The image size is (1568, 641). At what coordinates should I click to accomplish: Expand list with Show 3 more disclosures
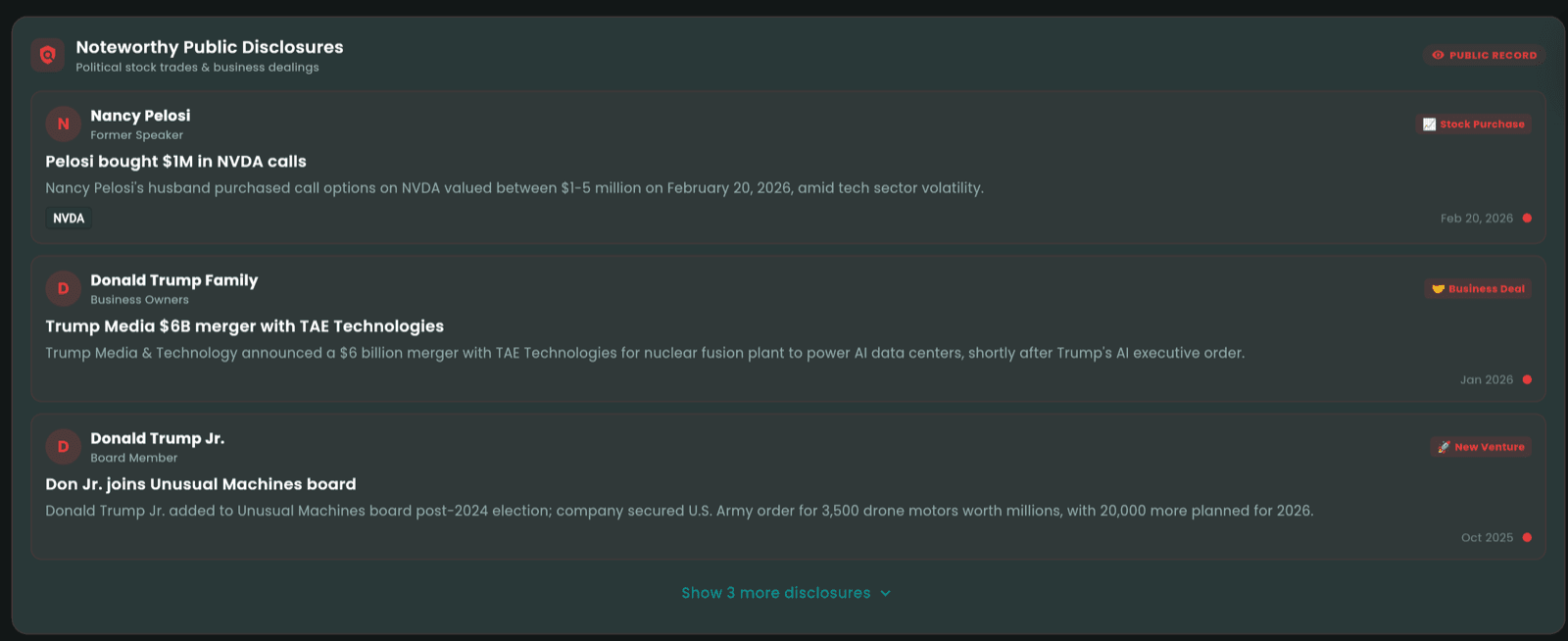775,593
